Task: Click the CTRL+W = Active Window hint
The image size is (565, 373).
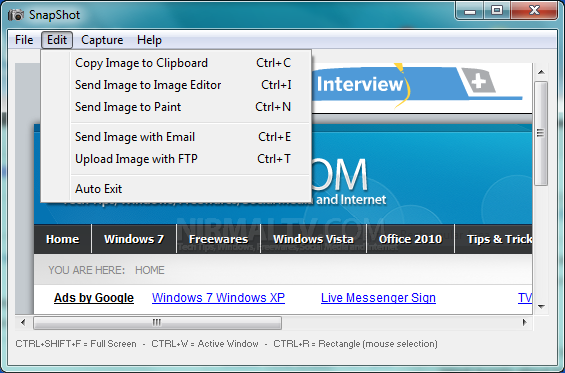Action: pyautogui.click(x=205, y=344)
